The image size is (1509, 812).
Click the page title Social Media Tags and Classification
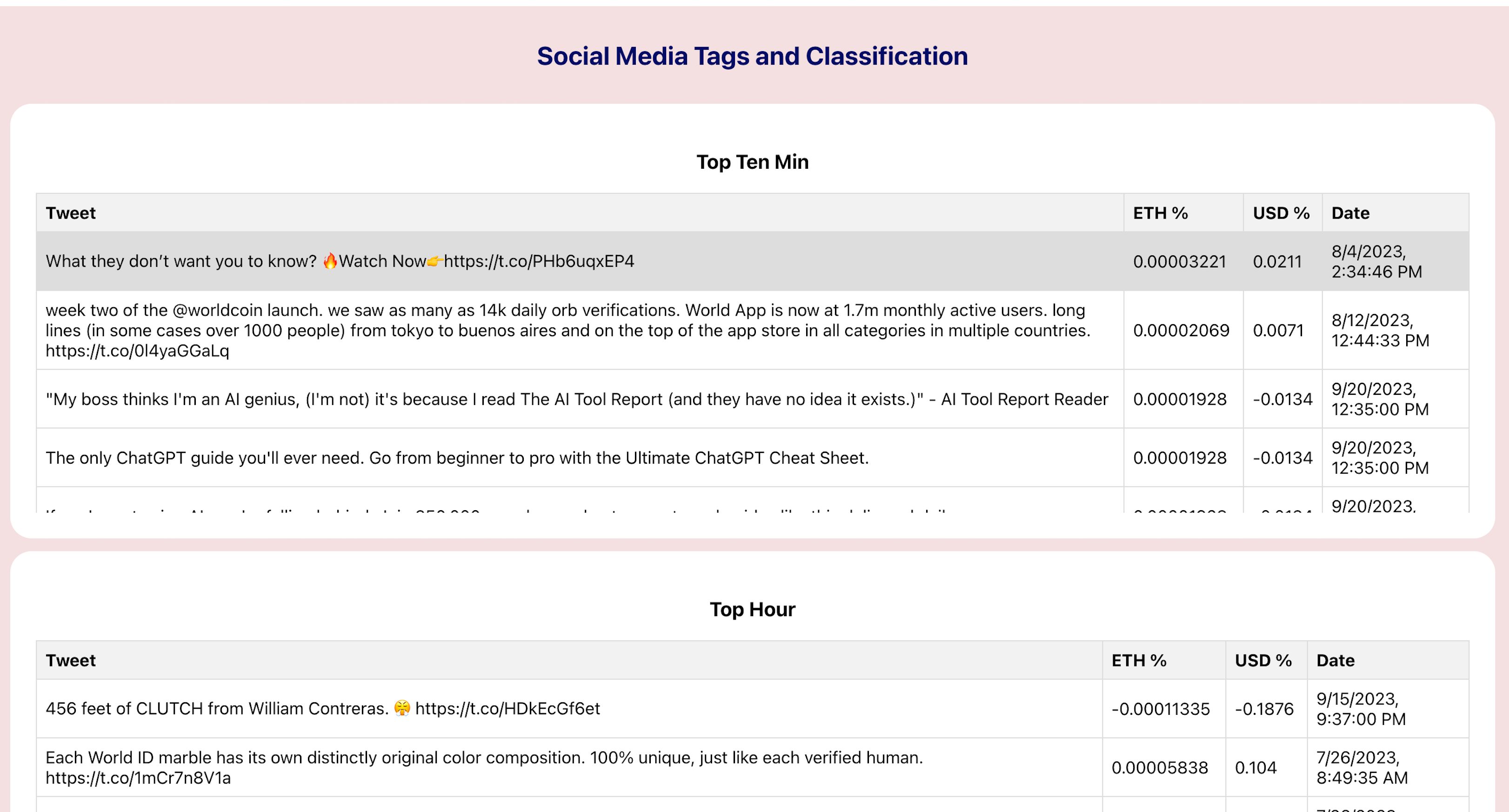(752, 56)
